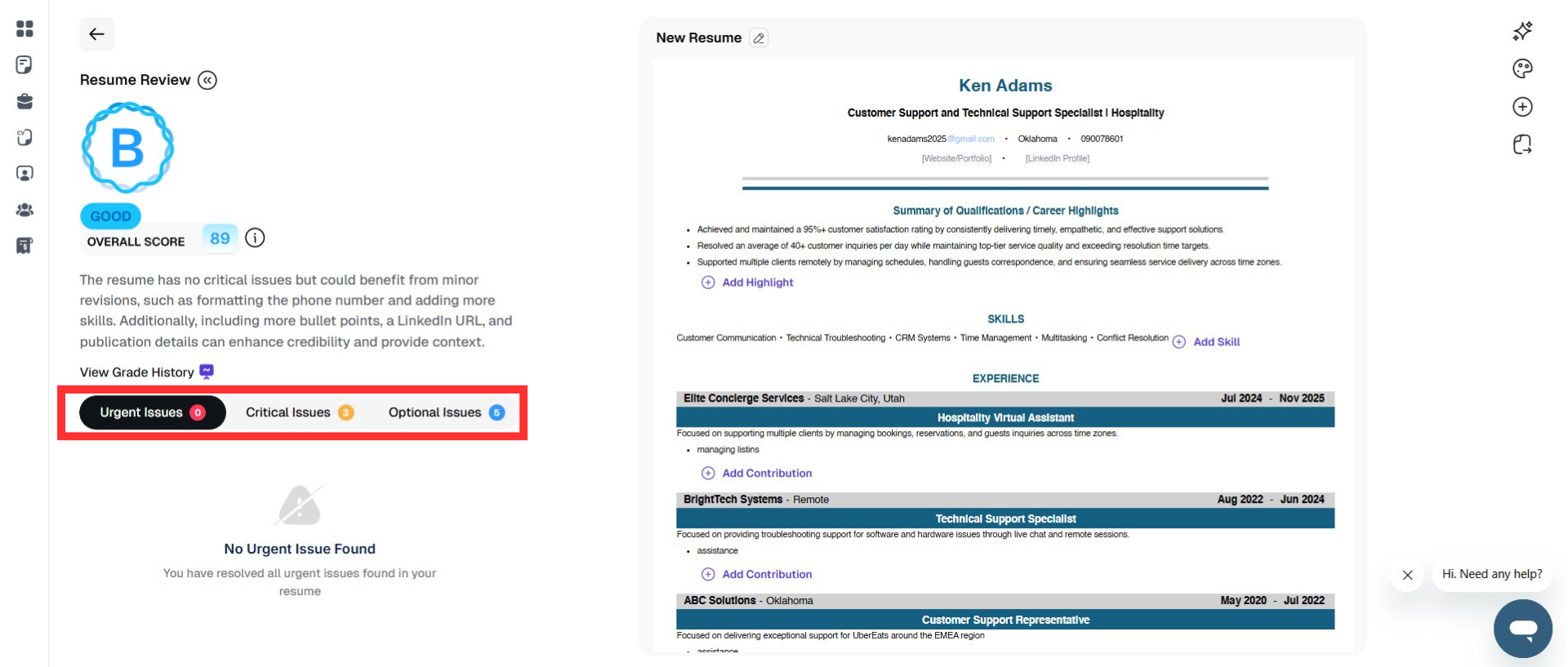This screenshot has height=667, width=1568.
Task: Click the EXPERIENCE section heading
Action: click(x=1005, y=379)
